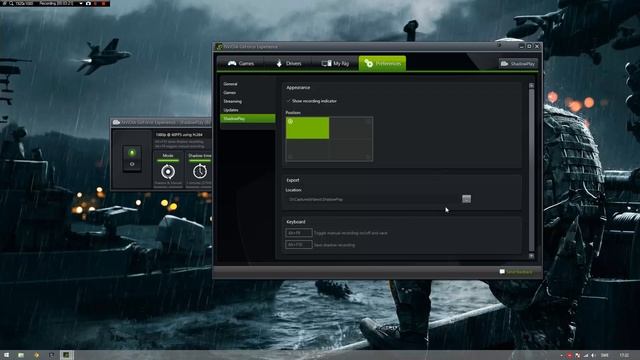
Task: Click the save shadow recording hotkey field
Action: 299,244
